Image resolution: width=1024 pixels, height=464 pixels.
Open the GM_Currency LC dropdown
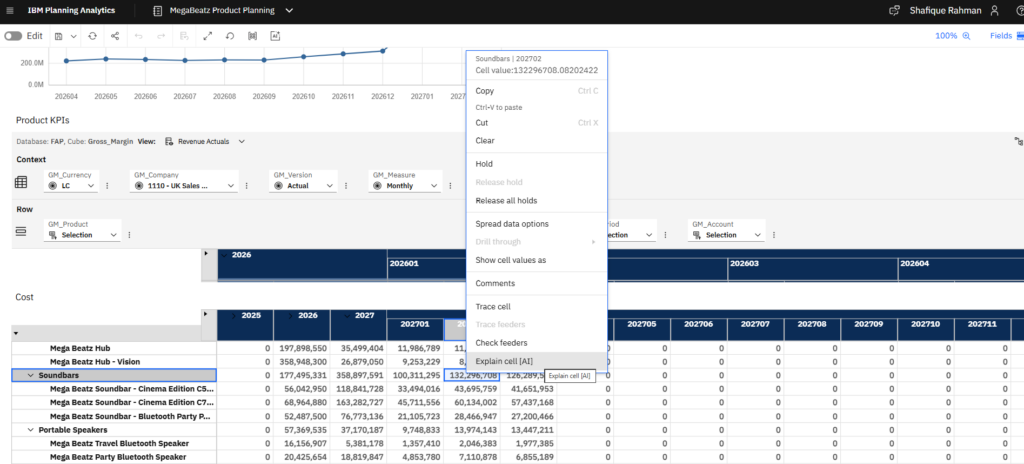[91, 185]
